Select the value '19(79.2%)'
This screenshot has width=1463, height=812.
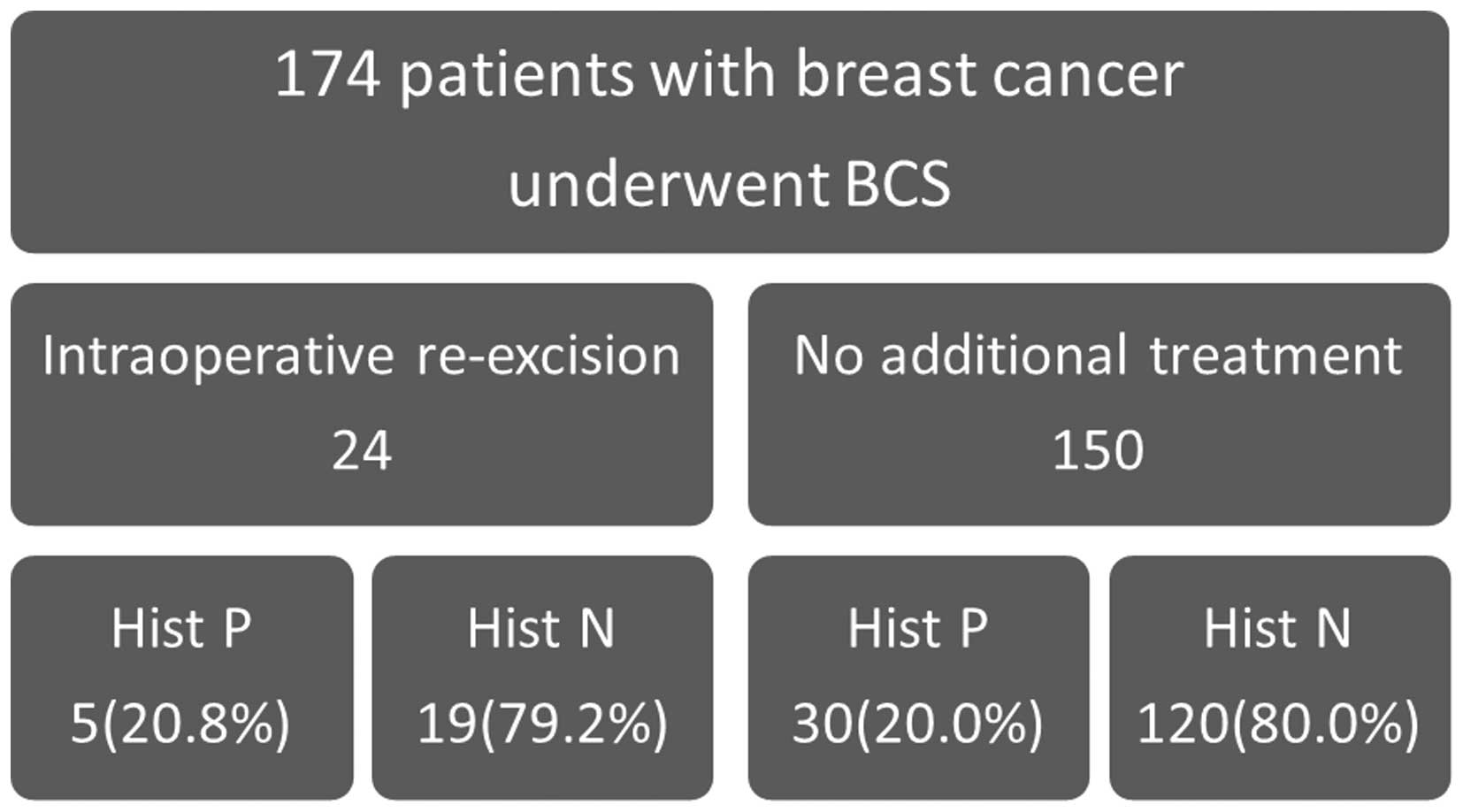pos(542,724)
